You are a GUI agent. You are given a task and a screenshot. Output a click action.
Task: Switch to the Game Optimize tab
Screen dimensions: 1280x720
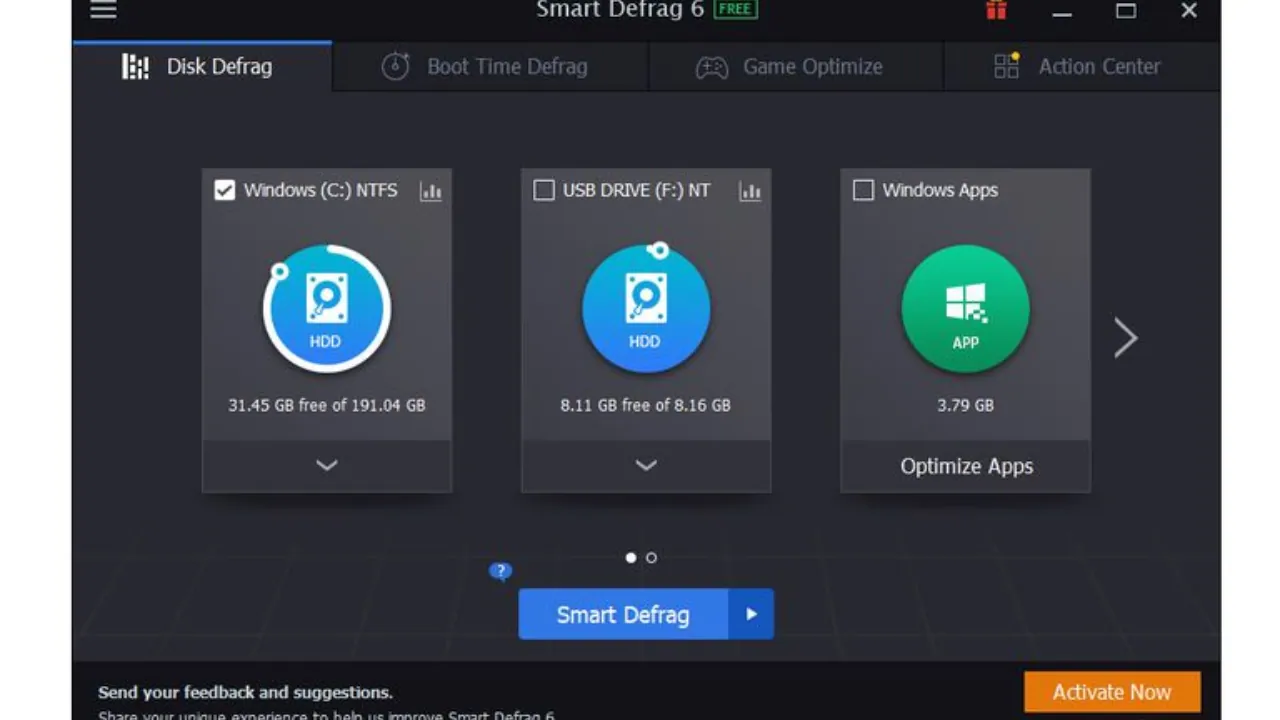[x=795, y=67]
